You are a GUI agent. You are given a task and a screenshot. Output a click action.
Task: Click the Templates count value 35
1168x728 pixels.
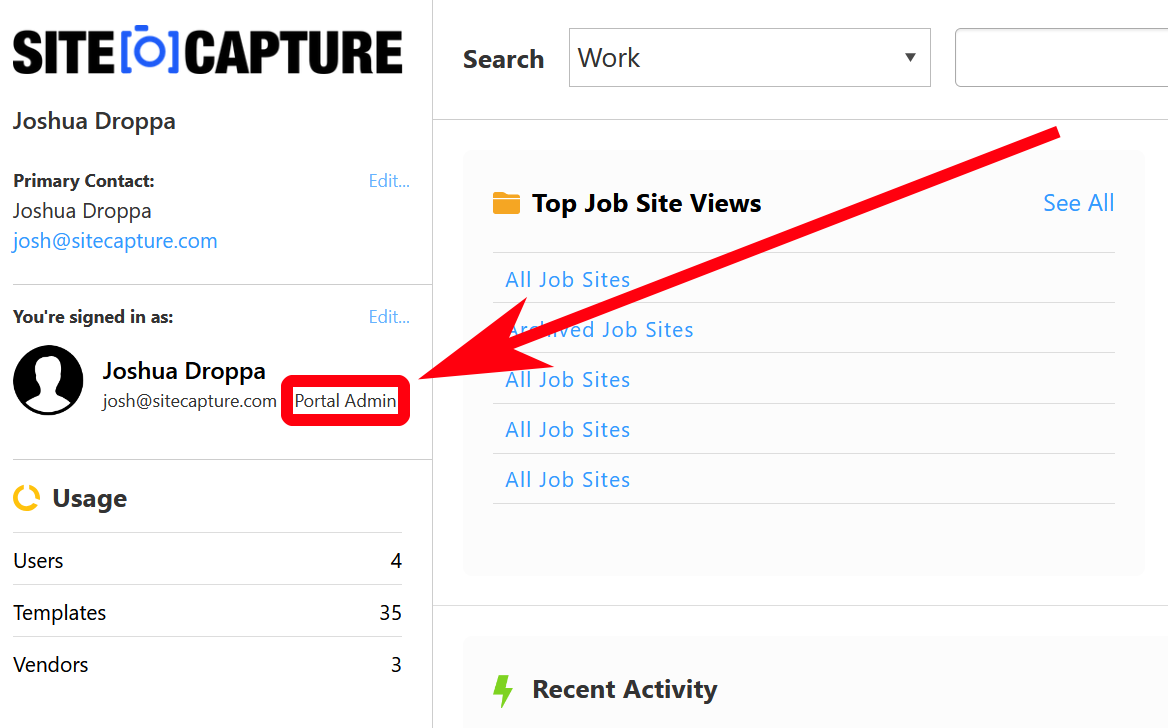[x=390, y=613]
